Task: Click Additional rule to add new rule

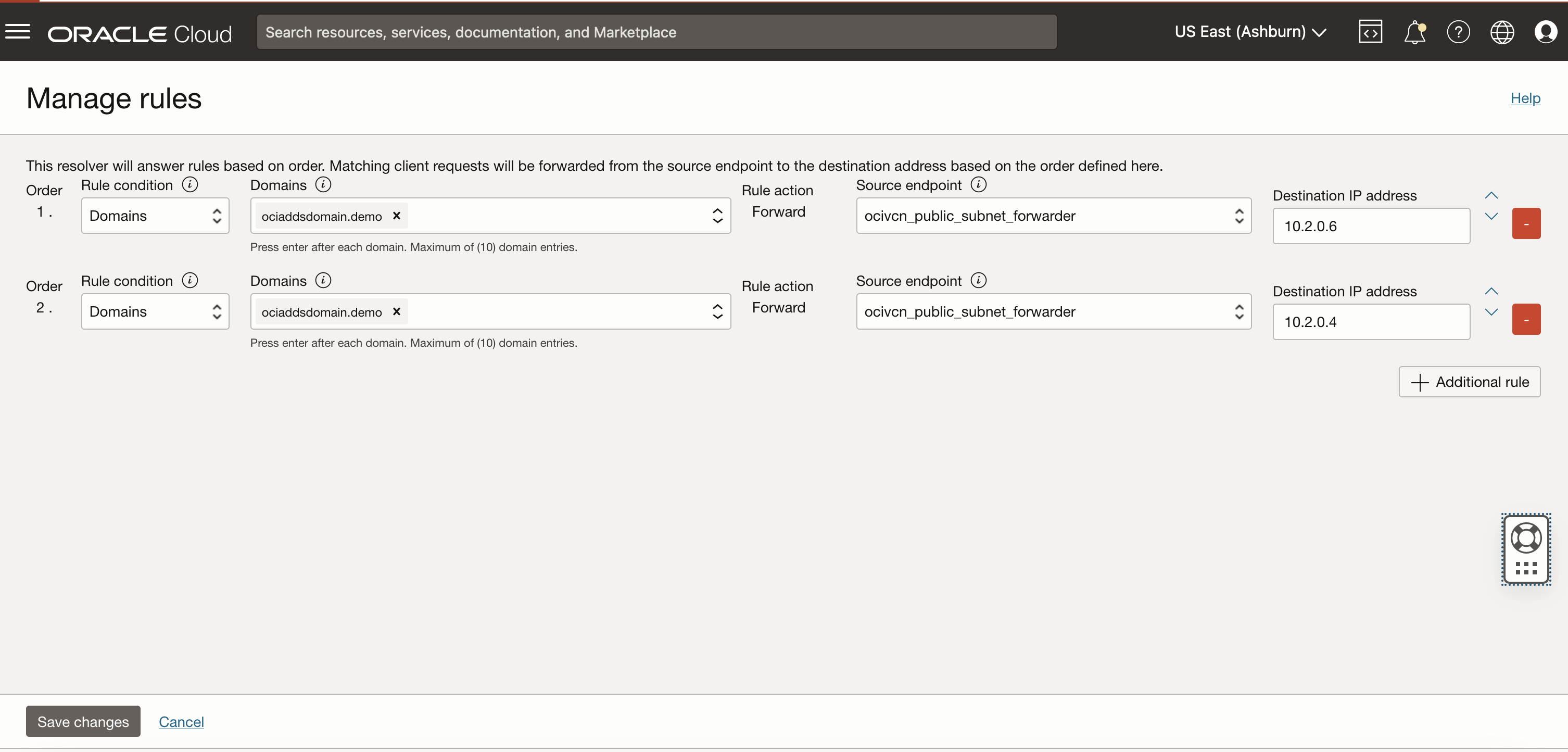Action: tap(1469, 380)
